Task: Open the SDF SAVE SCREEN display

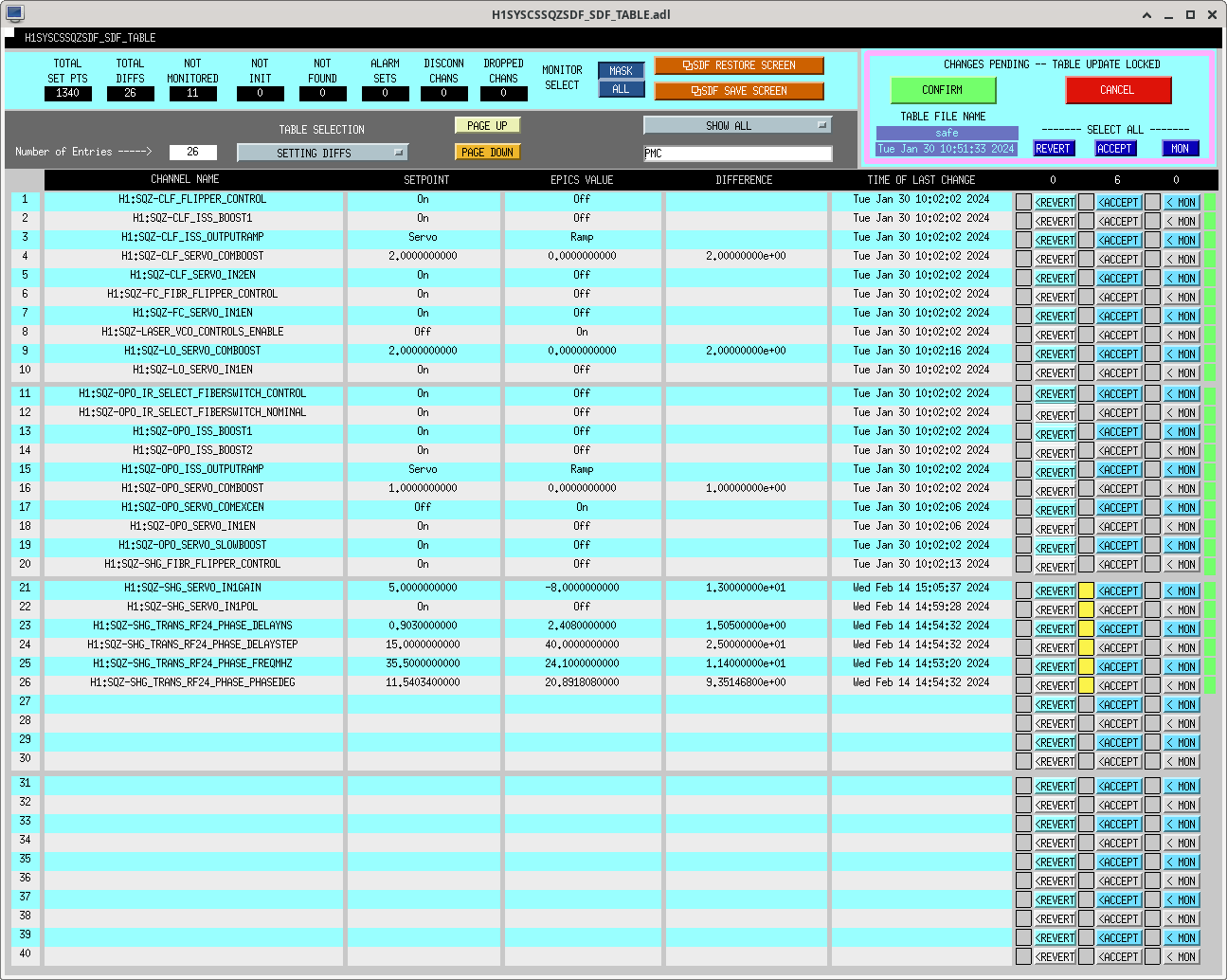Action: (x=739, y=91)
